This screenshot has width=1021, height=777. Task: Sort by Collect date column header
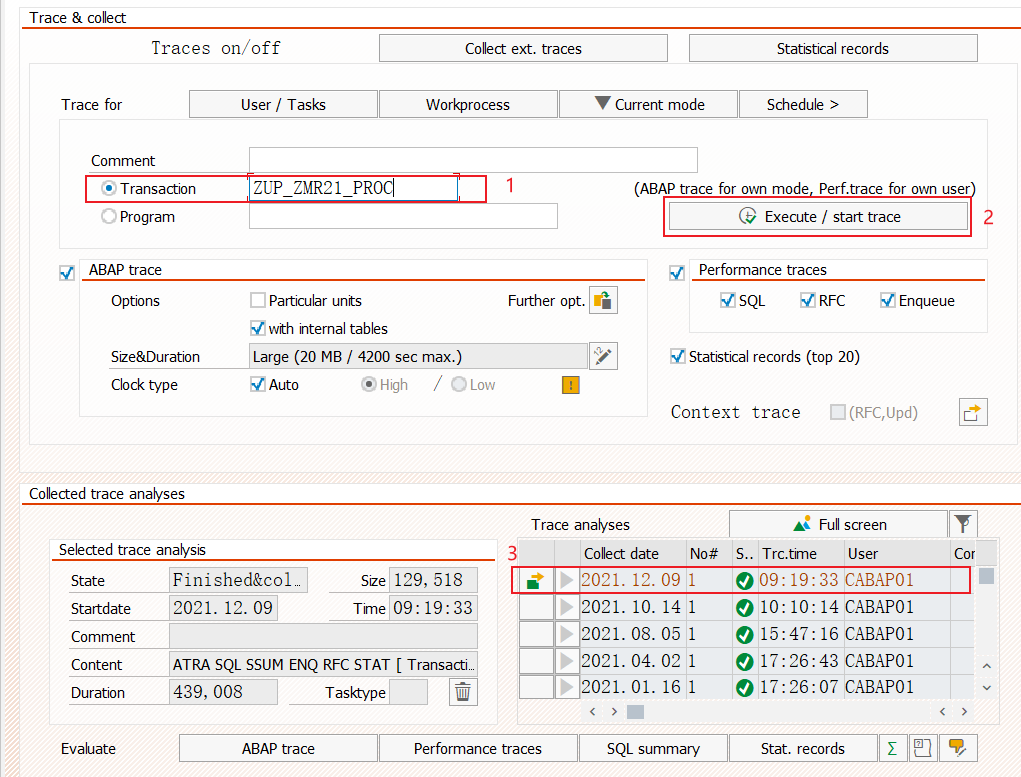point(634,554)
